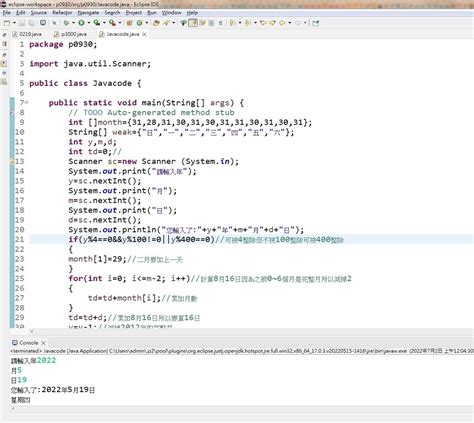Expand the Run dropdown arrow

(x=89, y=23)
